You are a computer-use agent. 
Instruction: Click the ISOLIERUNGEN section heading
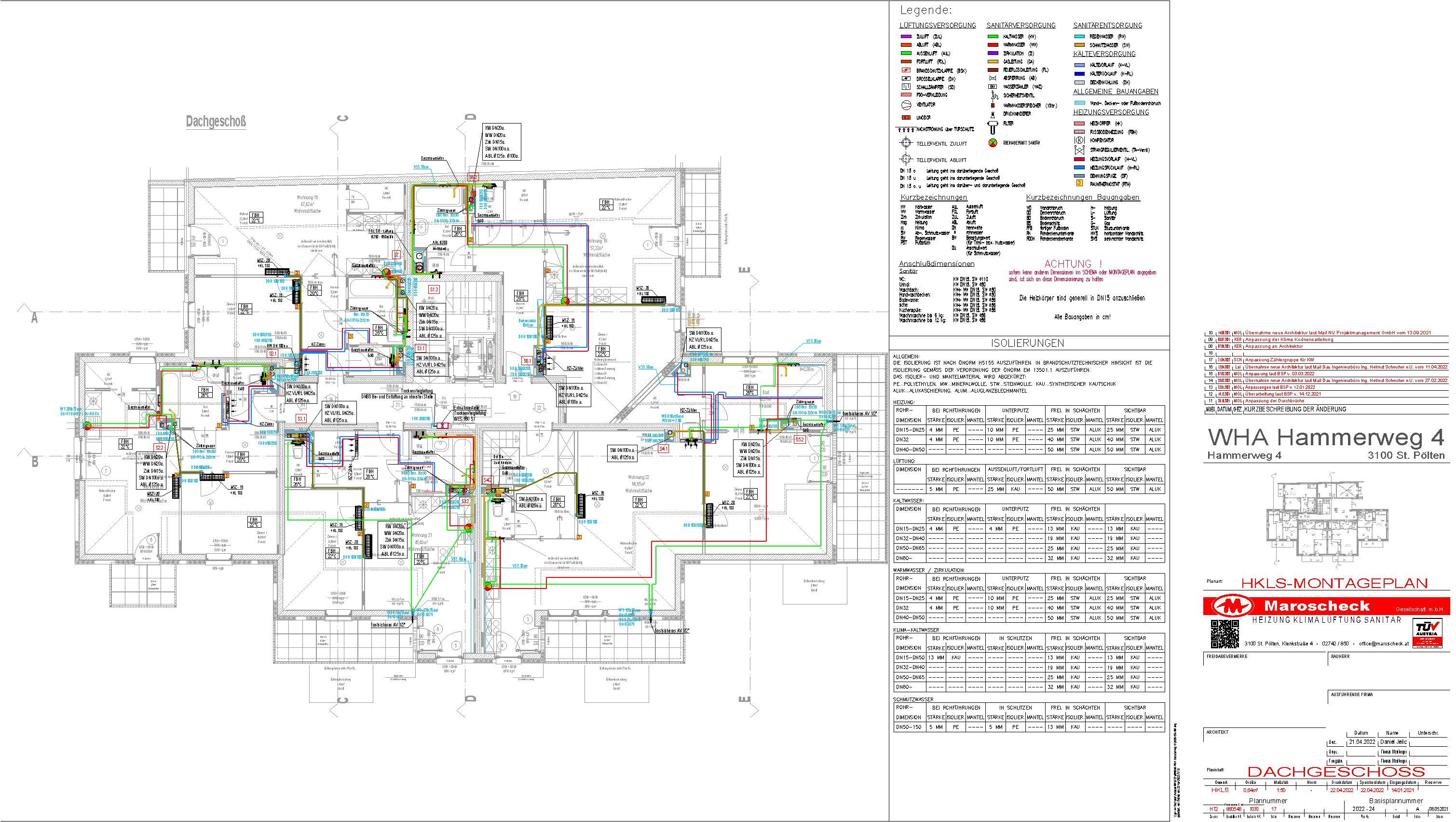coord(1028,343)
